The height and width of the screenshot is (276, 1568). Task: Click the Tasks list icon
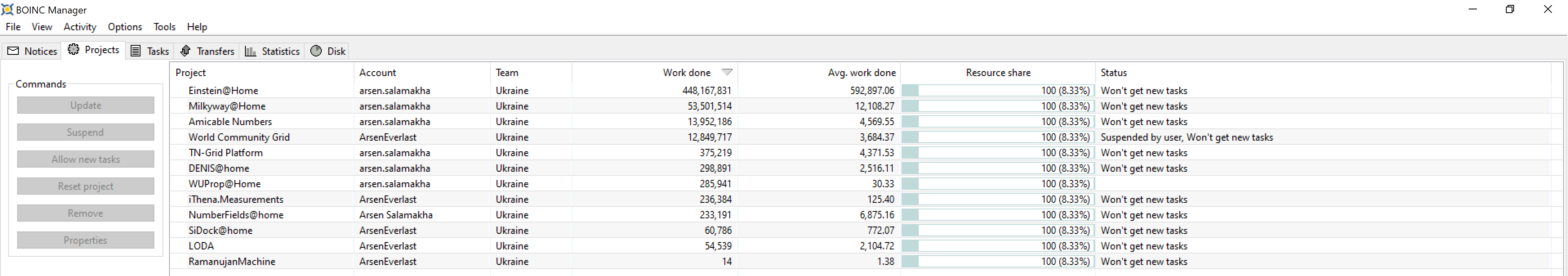136,51
